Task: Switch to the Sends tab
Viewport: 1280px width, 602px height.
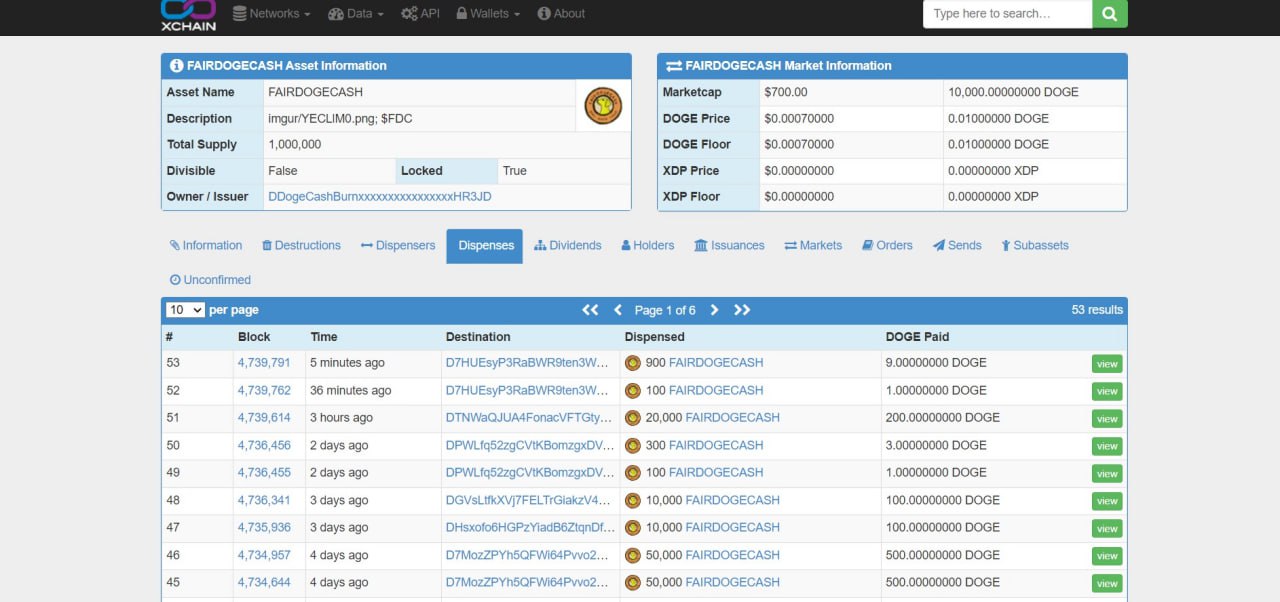Action: [958, 246]
